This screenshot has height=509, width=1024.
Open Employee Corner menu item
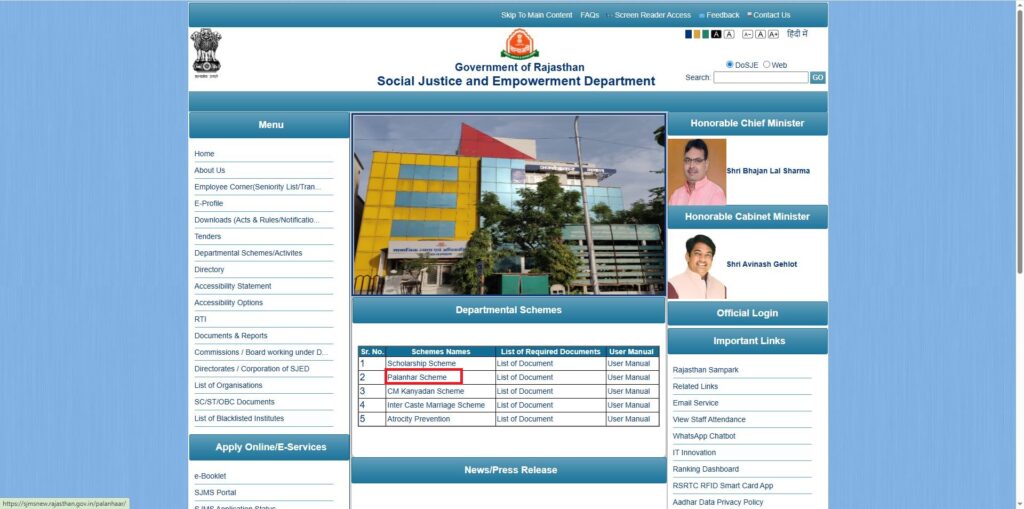pyautogui.click(x=257, y=187)
